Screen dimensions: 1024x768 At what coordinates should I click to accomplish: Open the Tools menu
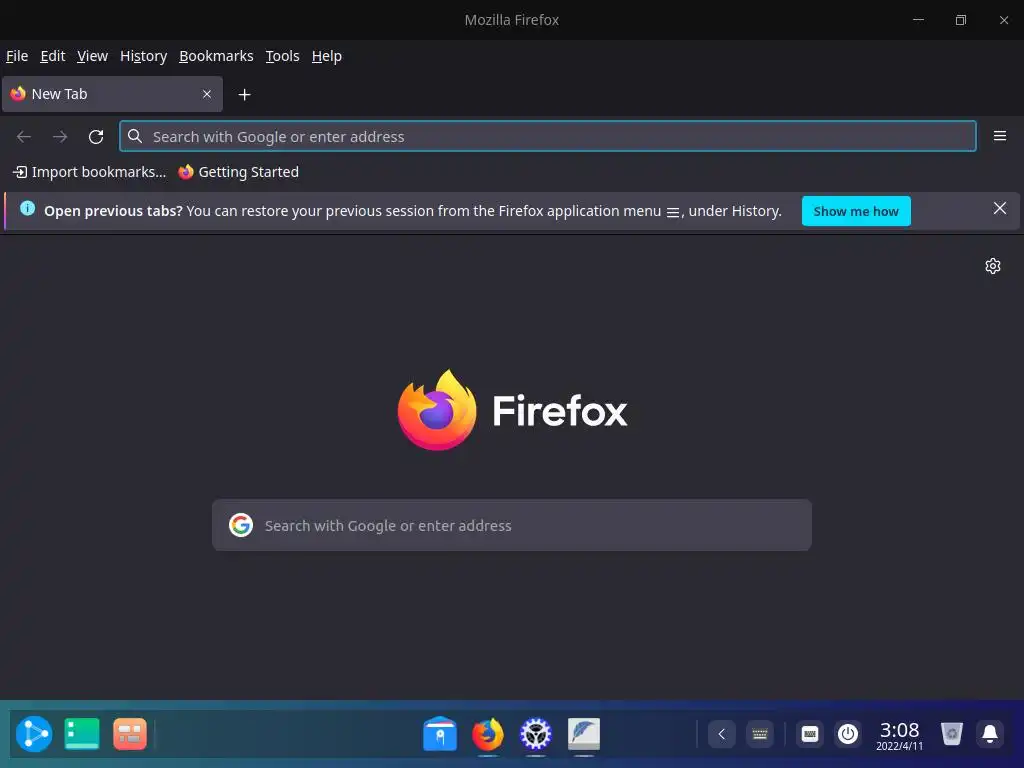282,56
